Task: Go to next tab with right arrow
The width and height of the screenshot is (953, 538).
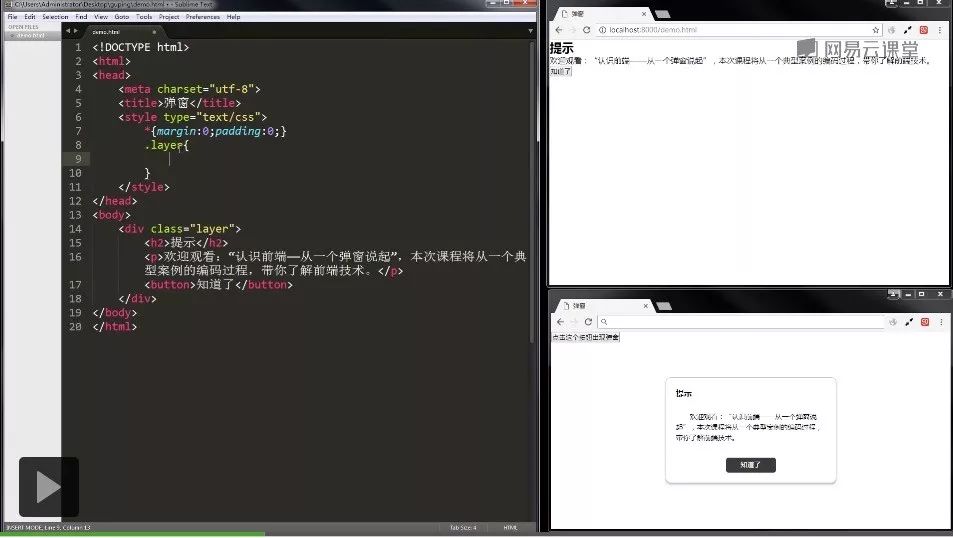Action: (76, 31)
